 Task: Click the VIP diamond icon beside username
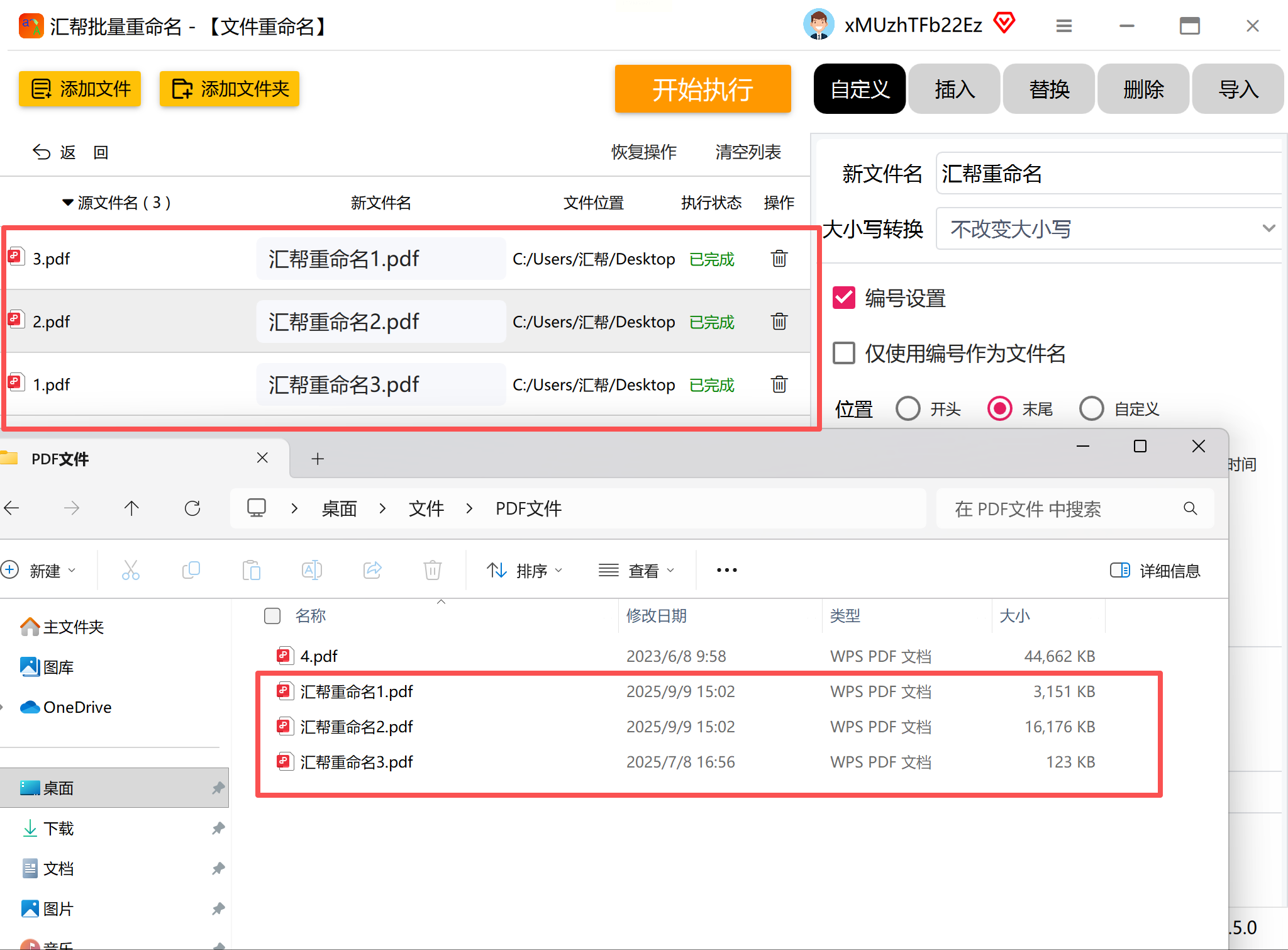(x=1004, y=24)
